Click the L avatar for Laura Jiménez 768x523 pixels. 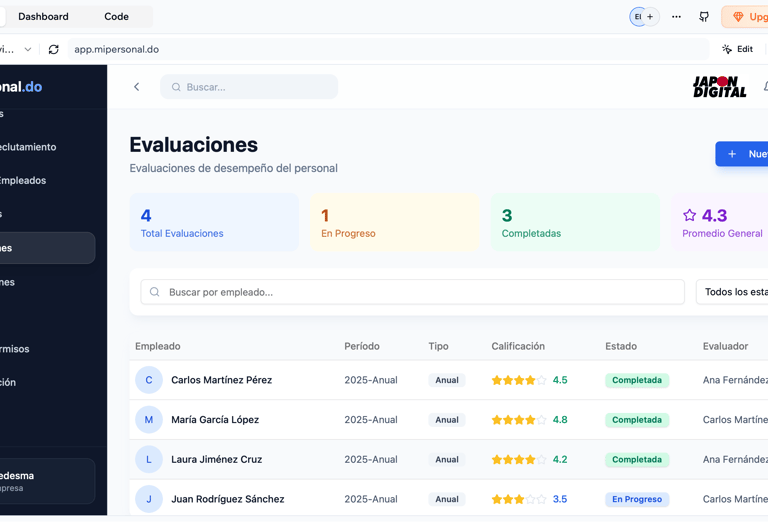click(x=149, y=459)
